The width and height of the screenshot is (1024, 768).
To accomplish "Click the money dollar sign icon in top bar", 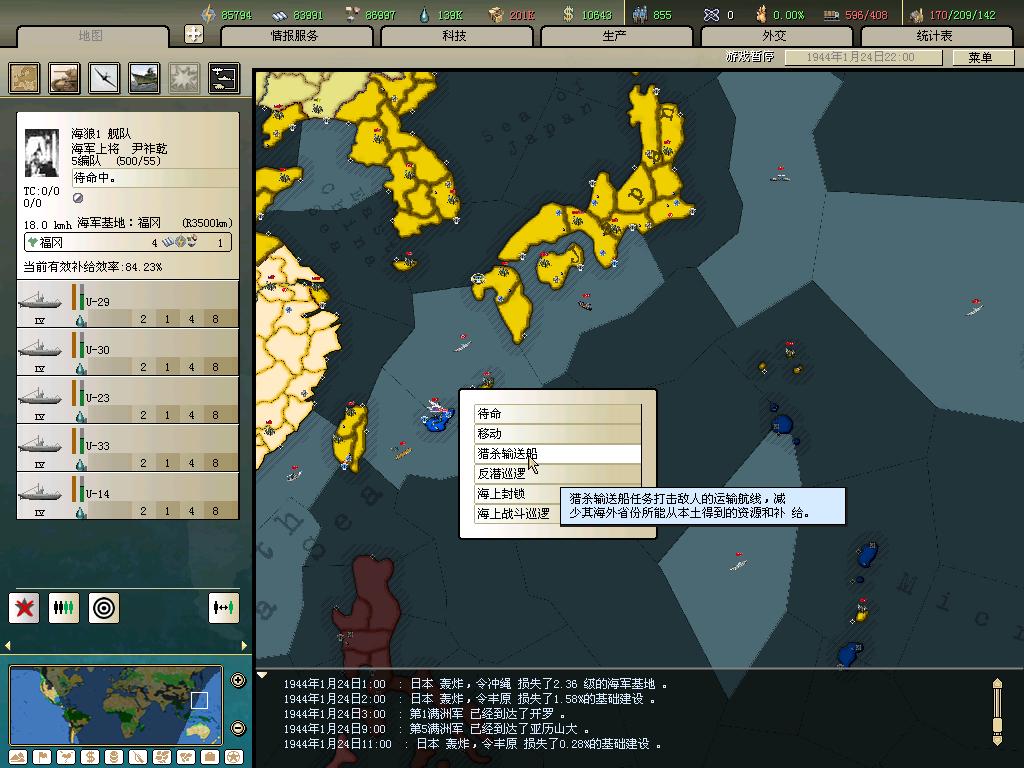I will pos(569,14).
